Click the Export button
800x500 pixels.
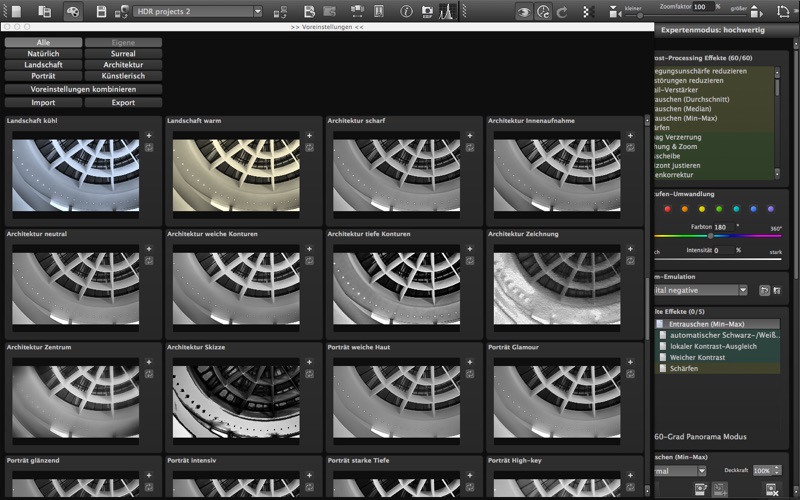(x=123, y=103)
